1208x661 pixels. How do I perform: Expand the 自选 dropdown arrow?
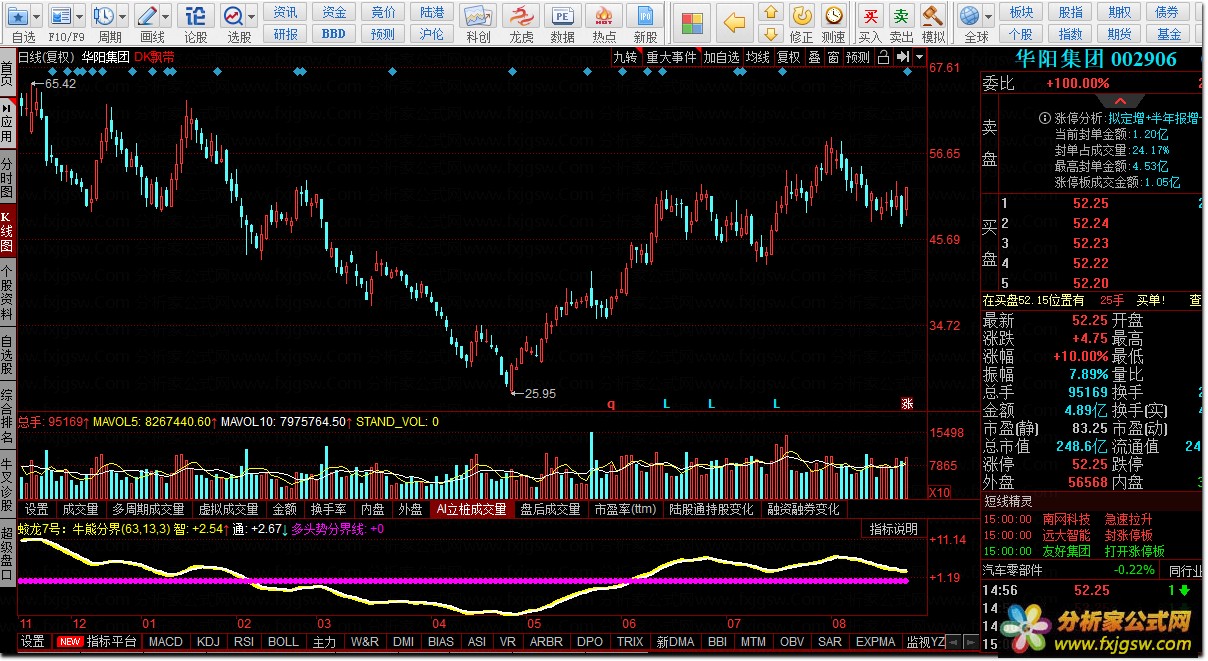(37, 17)
